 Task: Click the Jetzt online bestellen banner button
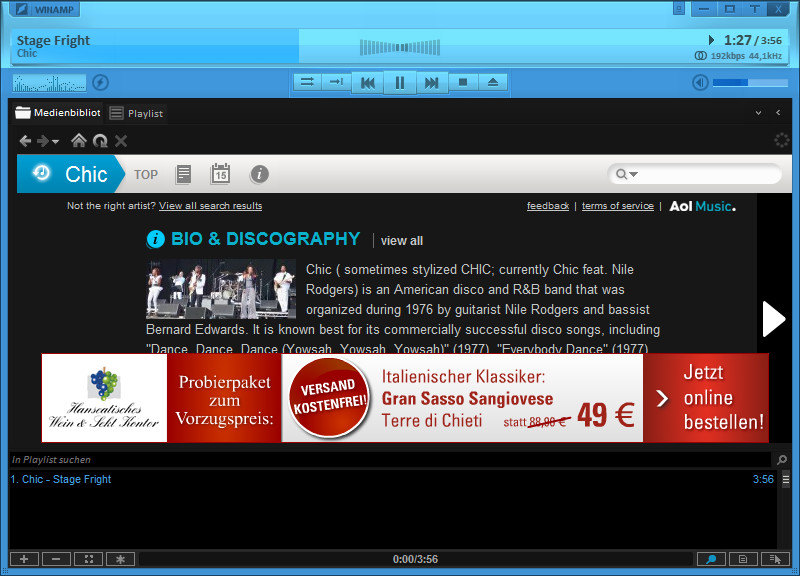[x=706, y=398]
